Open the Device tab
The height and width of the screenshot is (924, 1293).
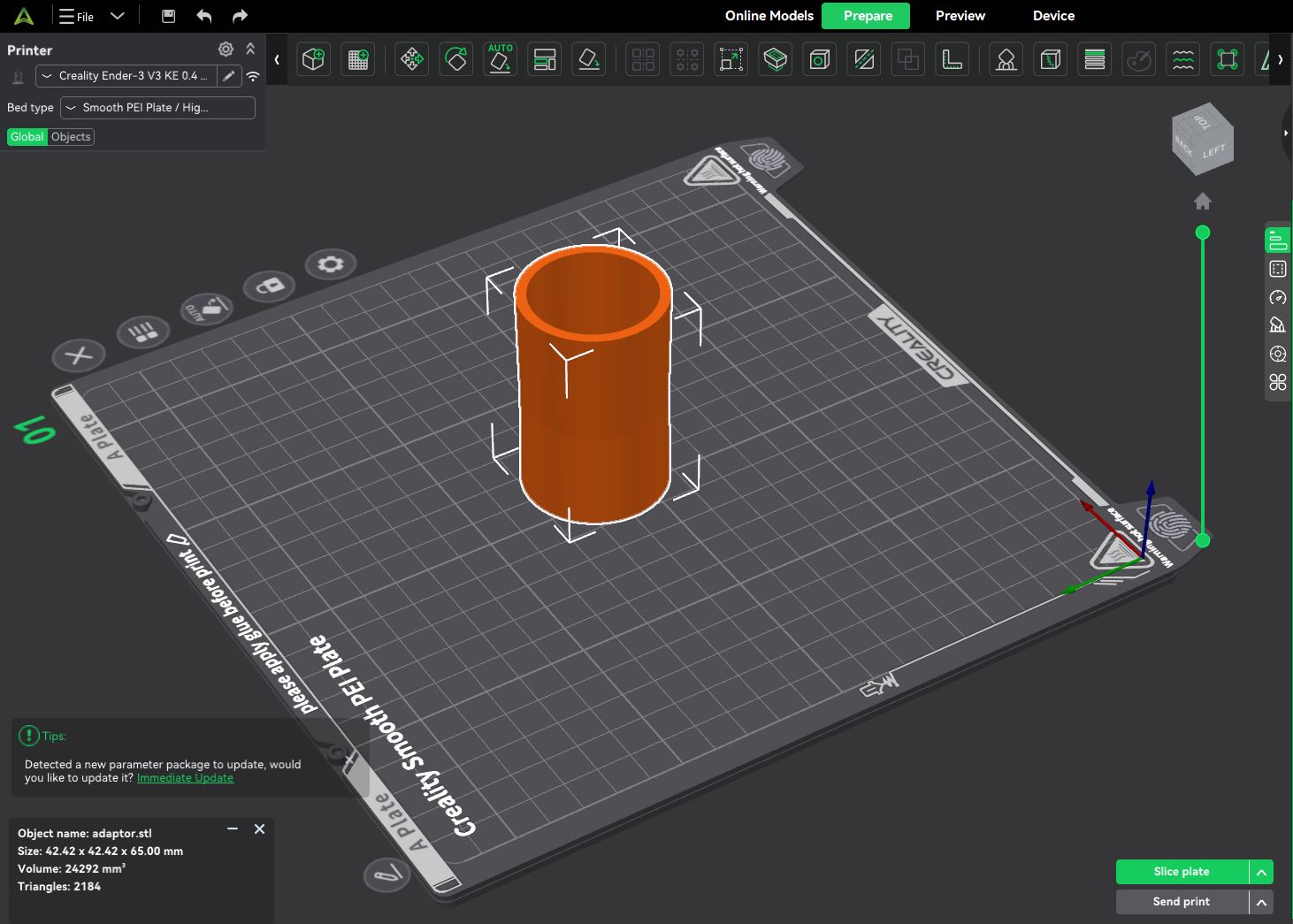pos(1053,16)
